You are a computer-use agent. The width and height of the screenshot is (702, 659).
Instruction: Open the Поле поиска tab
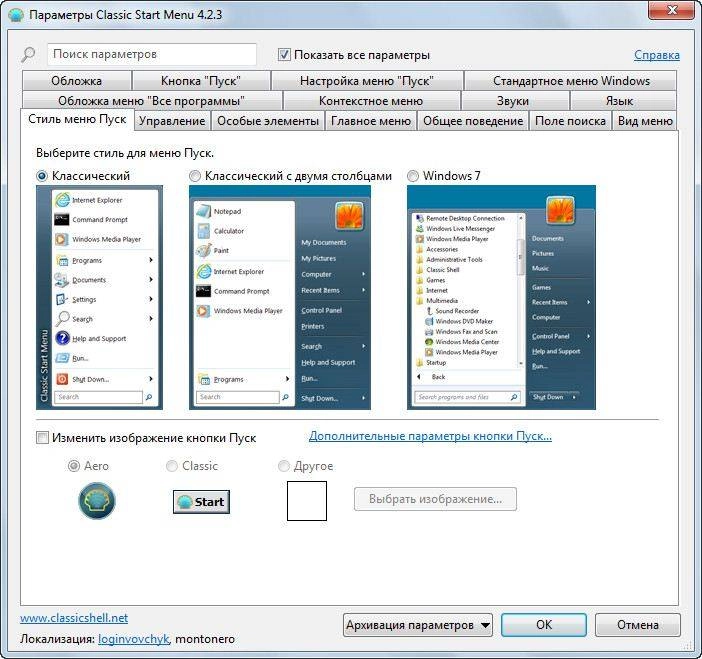click(570, 121)
